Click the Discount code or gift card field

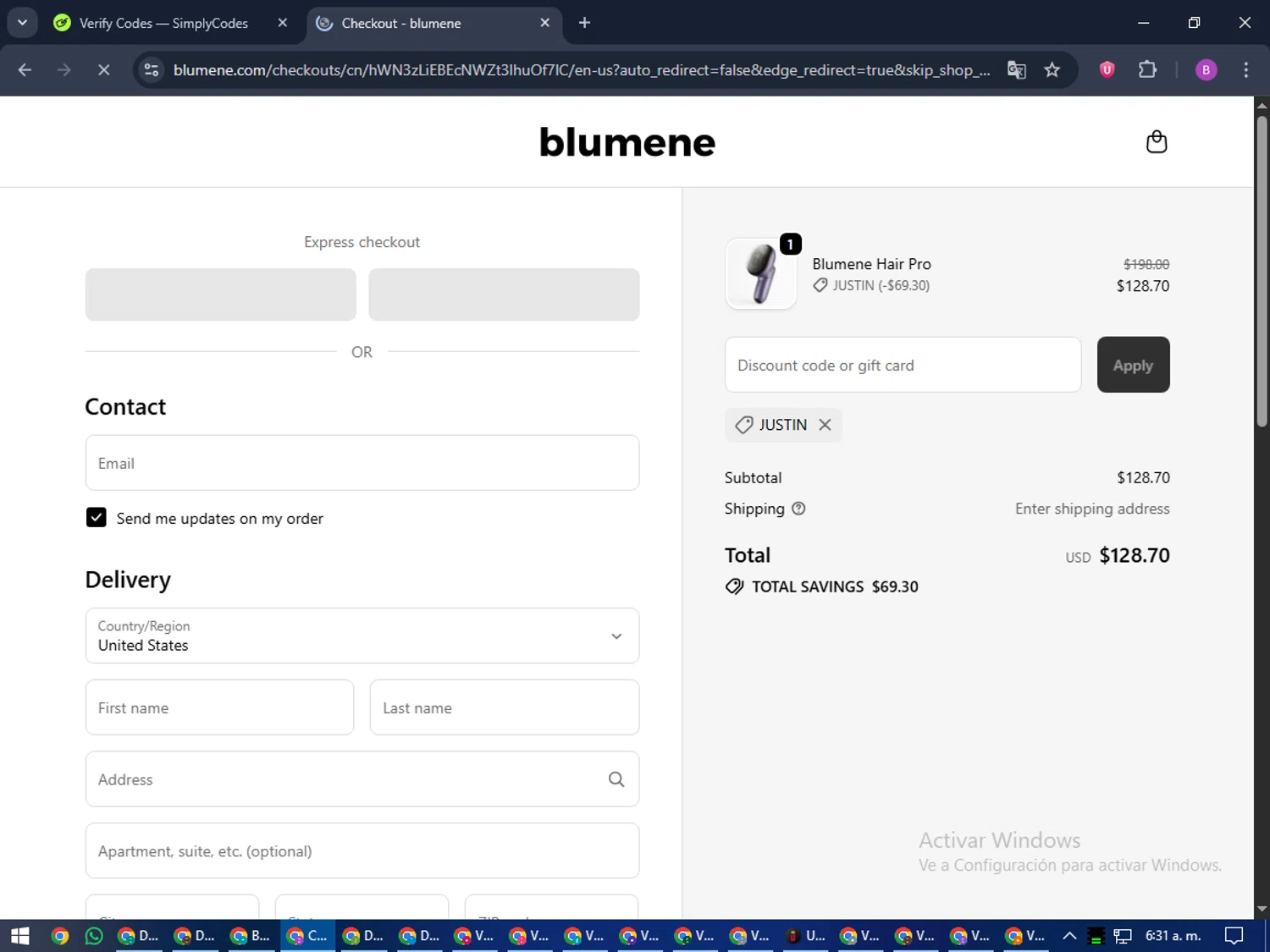[903, 365]
